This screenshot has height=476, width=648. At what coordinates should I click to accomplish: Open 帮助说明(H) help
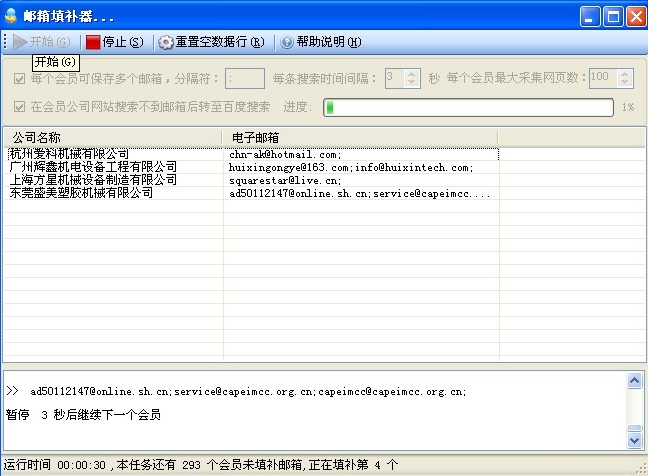[x=321, y=42]
